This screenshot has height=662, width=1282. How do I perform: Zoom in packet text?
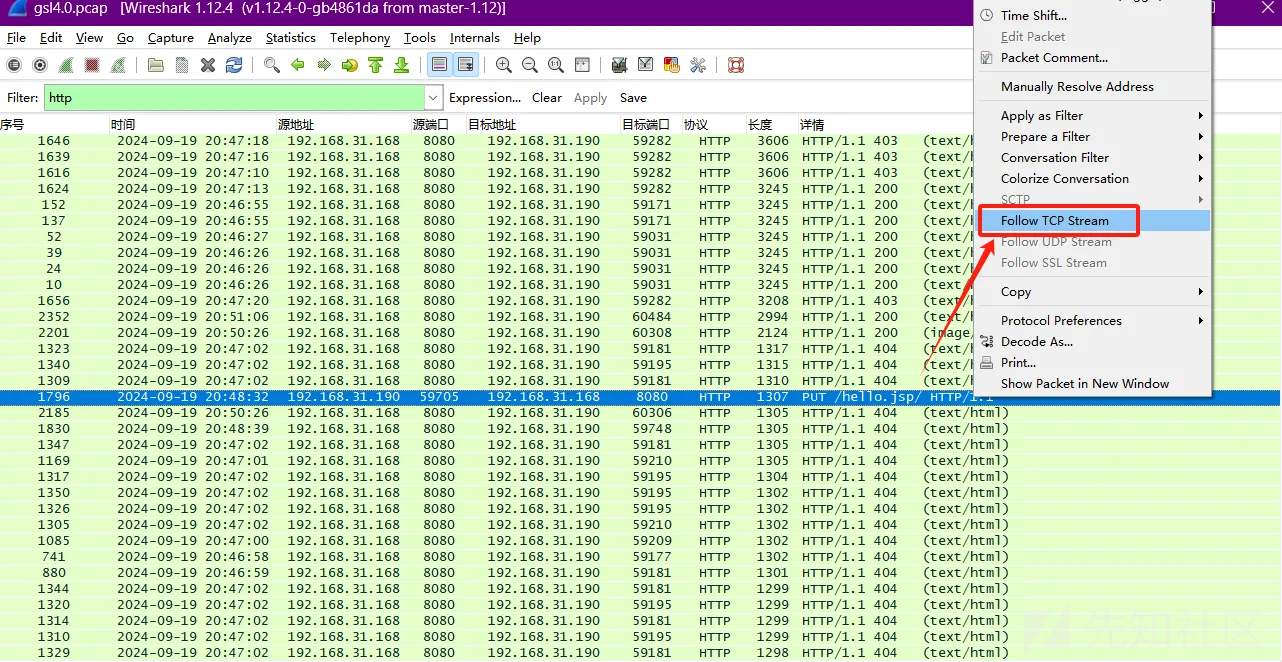(504, 65)
